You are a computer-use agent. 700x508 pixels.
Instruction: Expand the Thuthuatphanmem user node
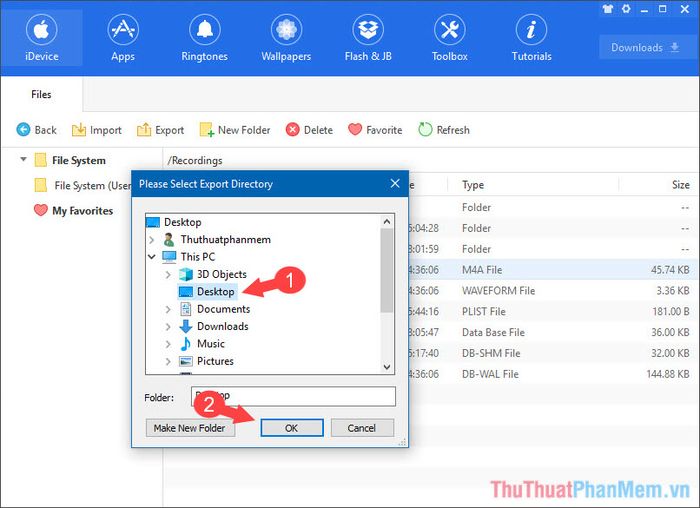152,240
